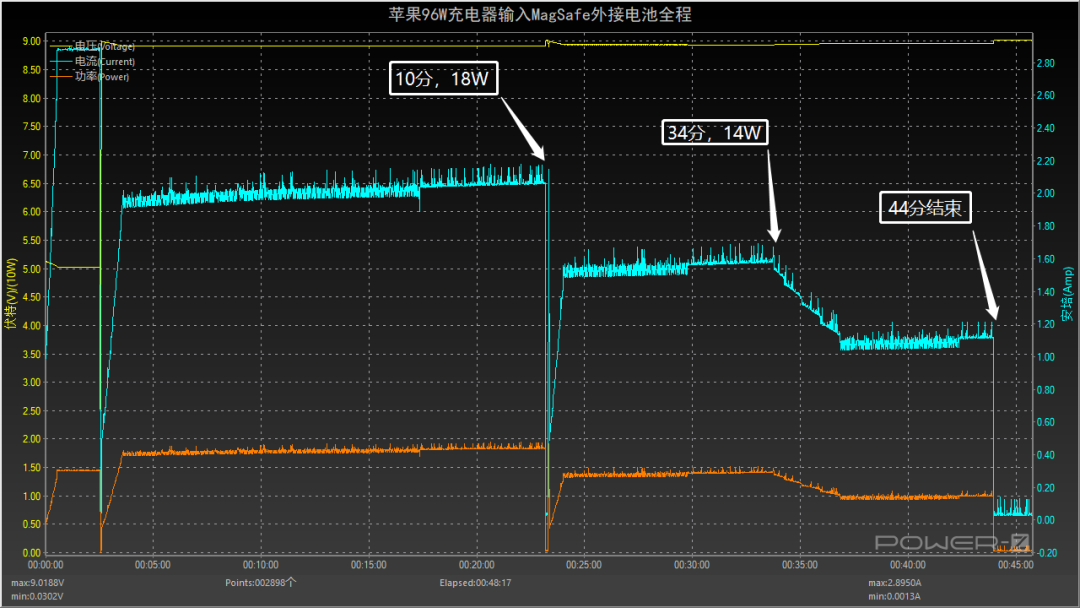The image size is (1080, 608).
Task: Click the 1.60 amp axis label
Action: (1046, 259)
